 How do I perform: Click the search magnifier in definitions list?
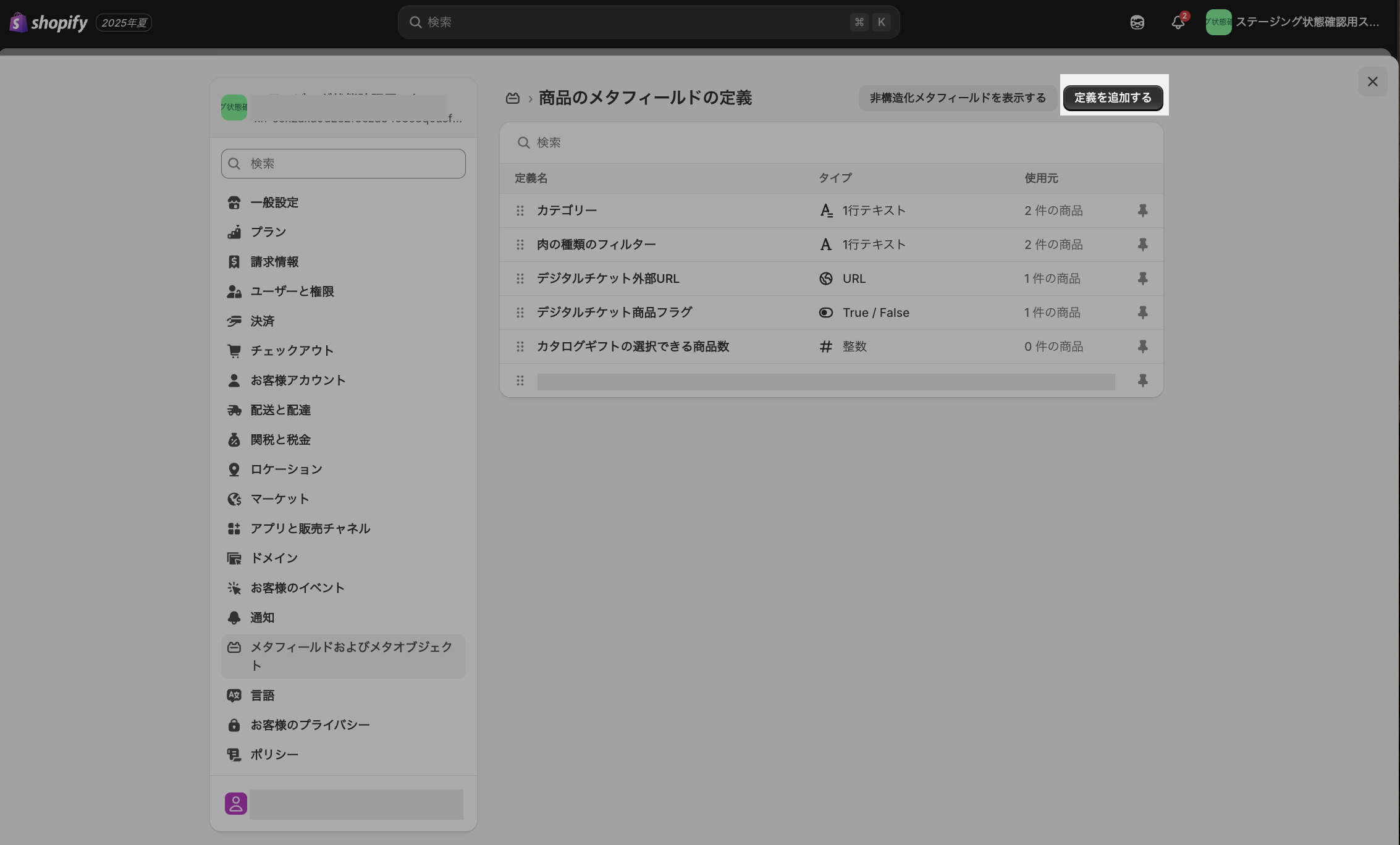point(523,143)
